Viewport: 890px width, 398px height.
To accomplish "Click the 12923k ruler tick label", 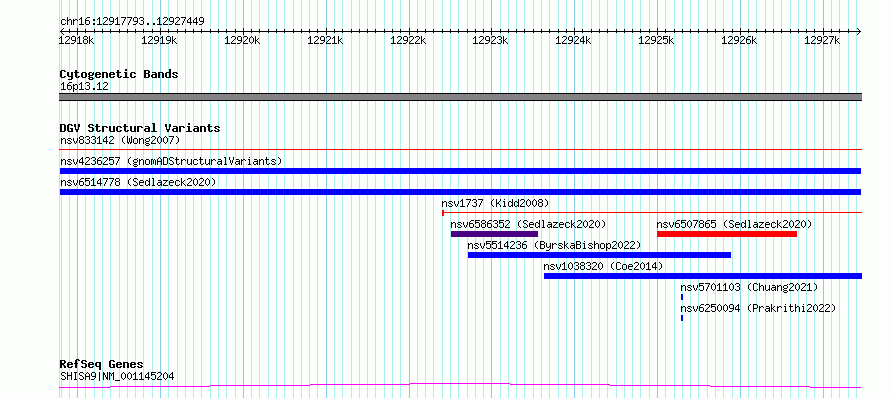I will (x=490, y=40).
